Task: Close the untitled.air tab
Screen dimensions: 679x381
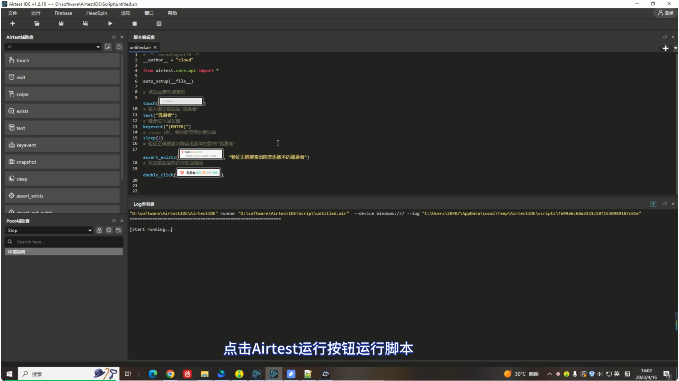Action: (155, 47)
